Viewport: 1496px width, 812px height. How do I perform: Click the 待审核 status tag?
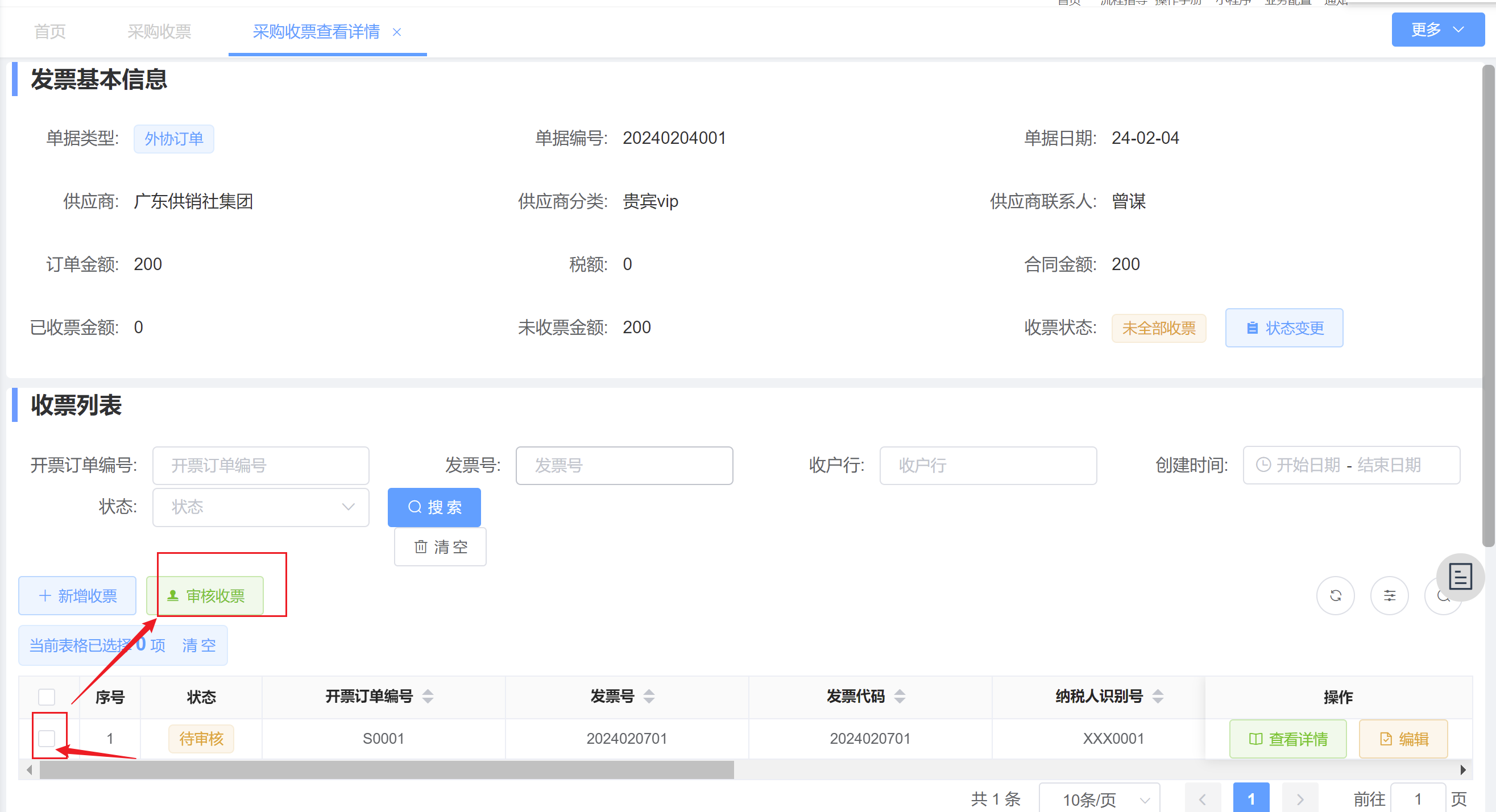(201, 739)
